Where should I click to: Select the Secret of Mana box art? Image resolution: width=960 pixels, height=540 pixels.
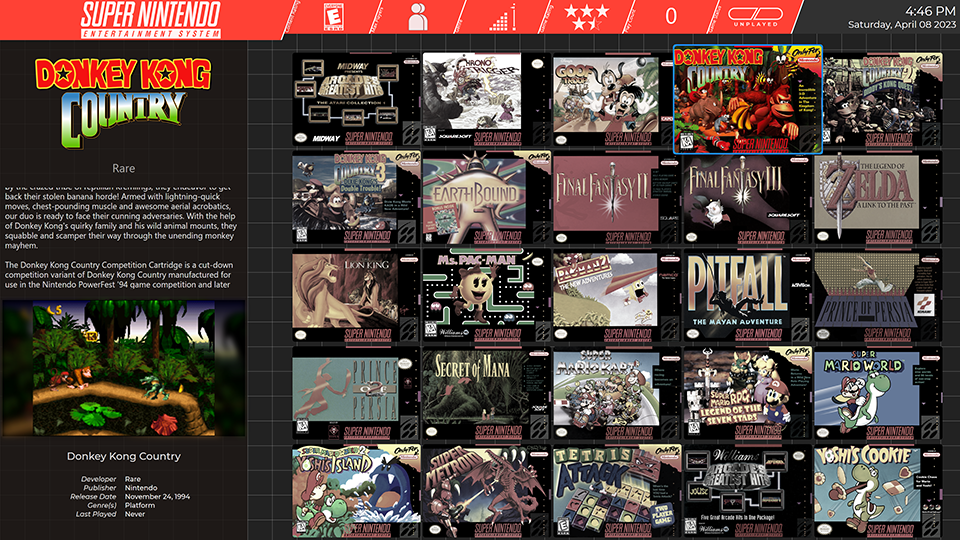tap(486, 393)
